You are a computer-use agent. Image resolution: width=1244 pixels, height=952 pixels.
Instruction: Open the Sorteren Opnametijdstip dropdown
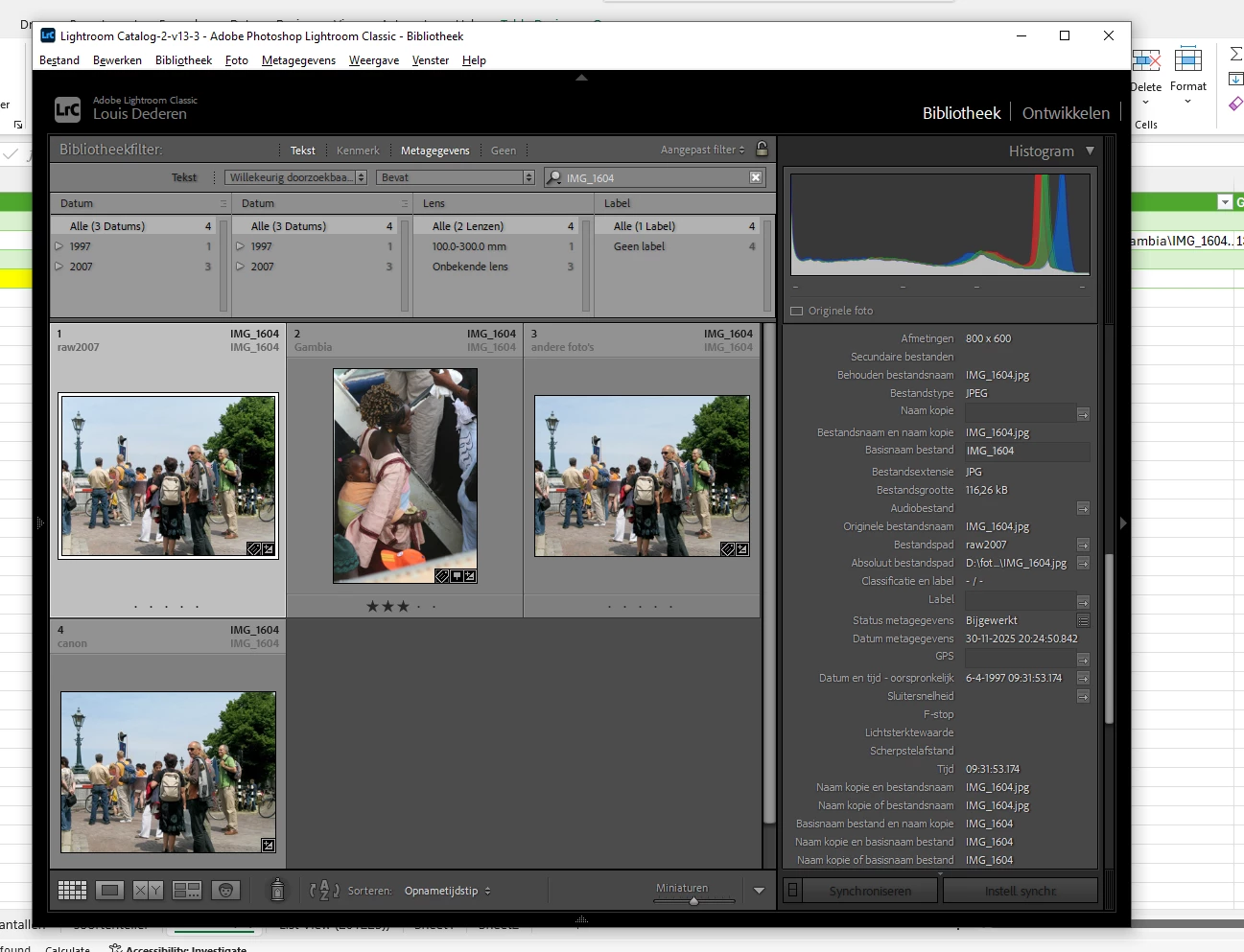click(448, 891)
